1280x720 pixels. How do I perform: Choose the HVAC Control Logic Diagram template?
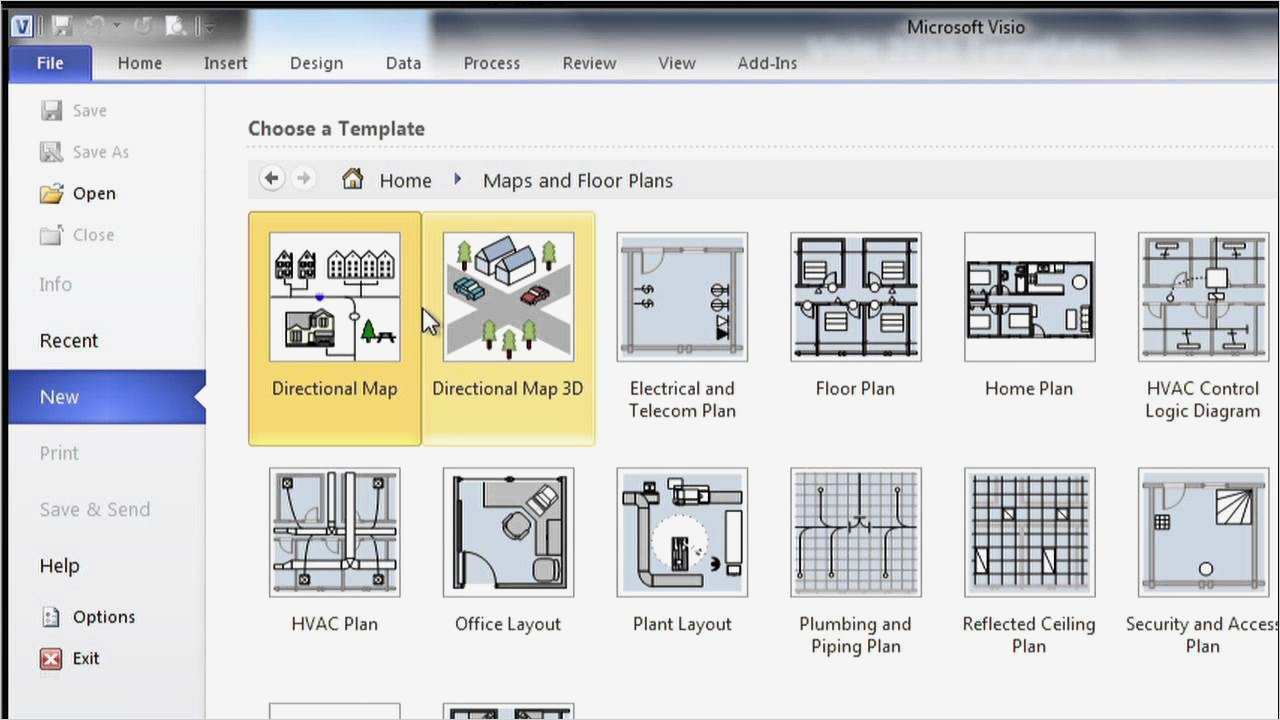click(1203, 328)
